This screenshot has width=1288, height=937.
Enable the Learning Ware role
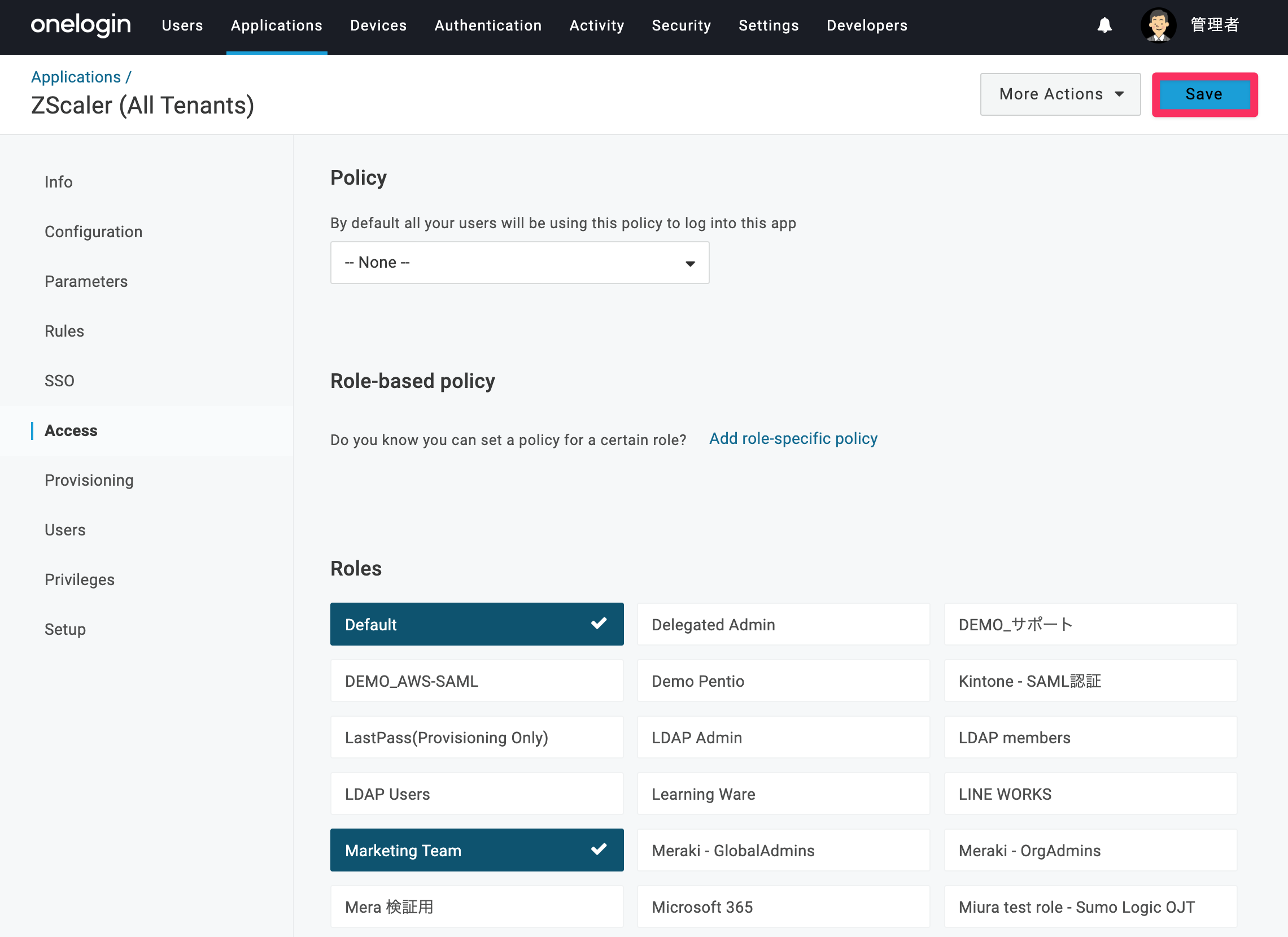click(784, 794)
